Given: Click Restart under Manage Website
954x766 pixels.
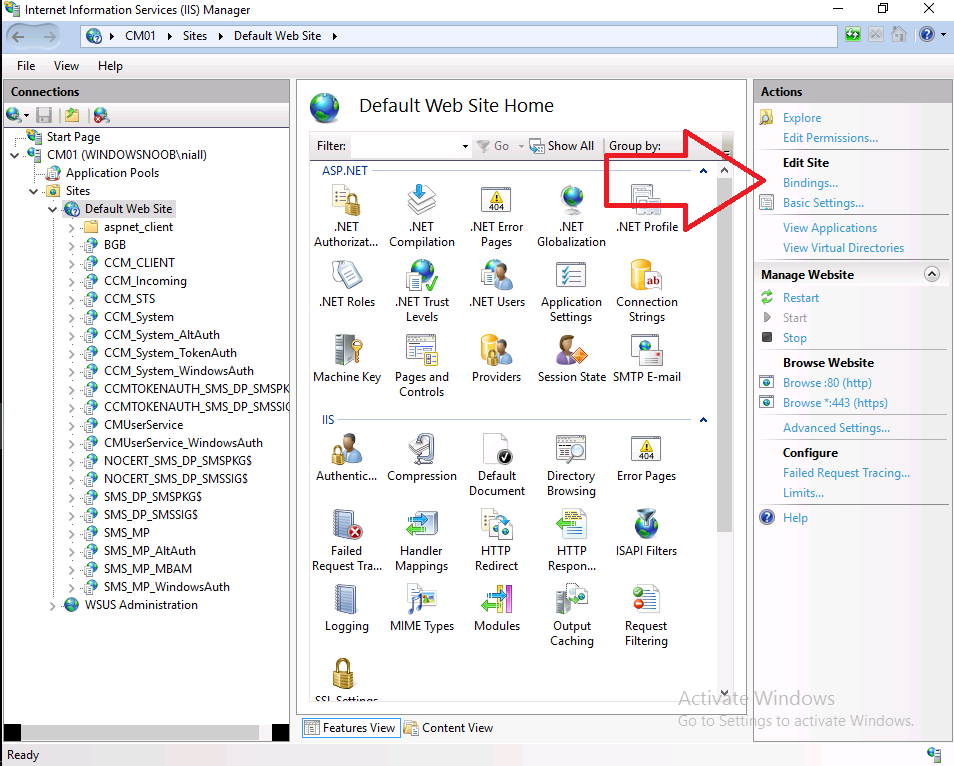Looking at the screenshot, I should (x=801, y=298).
